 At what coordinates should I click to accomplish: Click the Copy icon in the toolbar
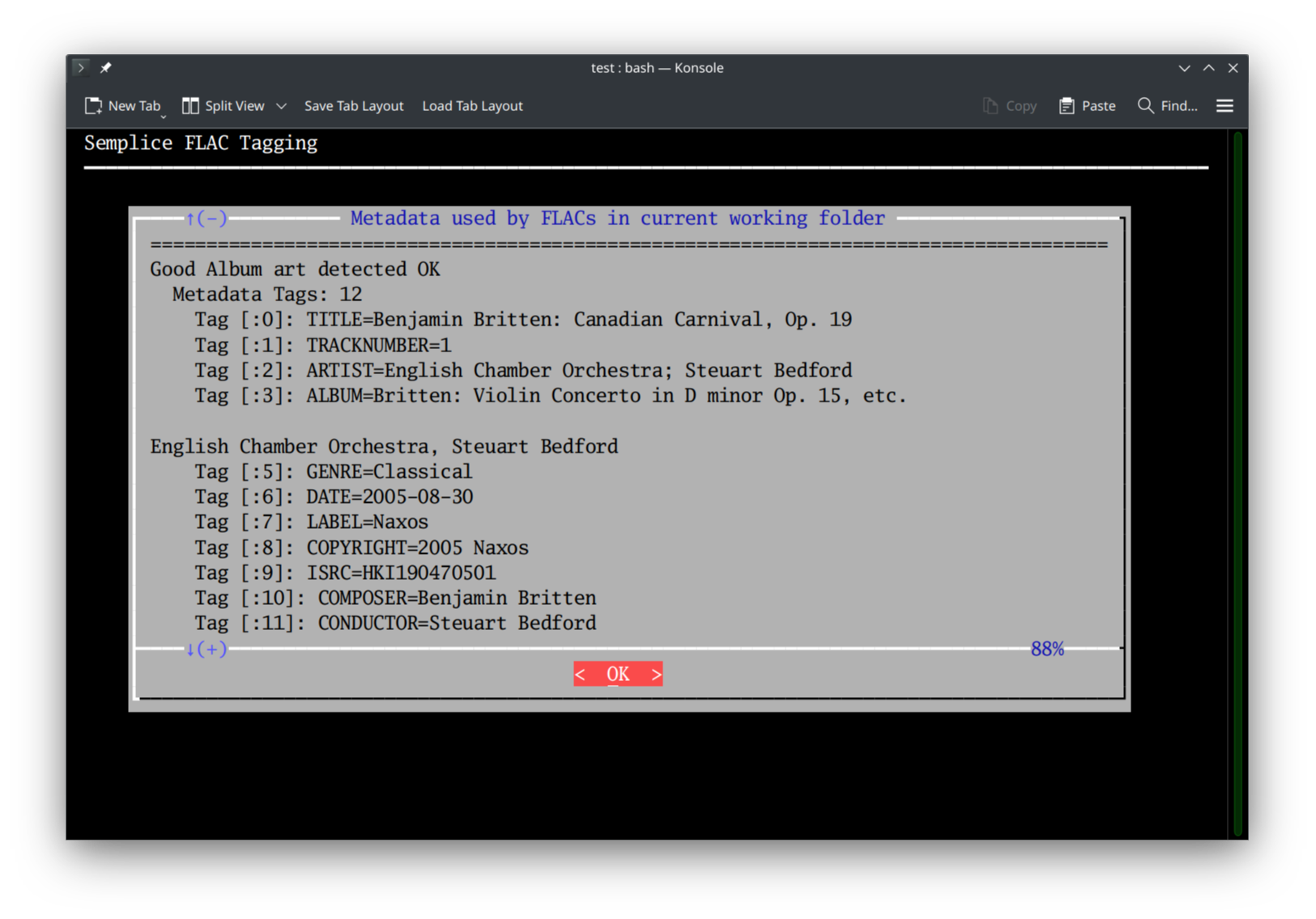[990, 105]
